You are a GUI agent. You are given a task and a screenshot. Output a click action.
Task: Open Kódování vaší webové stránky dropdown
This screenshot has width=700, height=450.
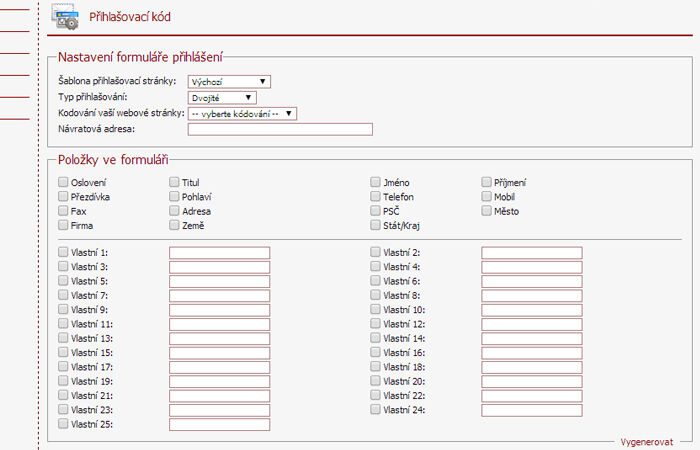click(x=242, y=114)
